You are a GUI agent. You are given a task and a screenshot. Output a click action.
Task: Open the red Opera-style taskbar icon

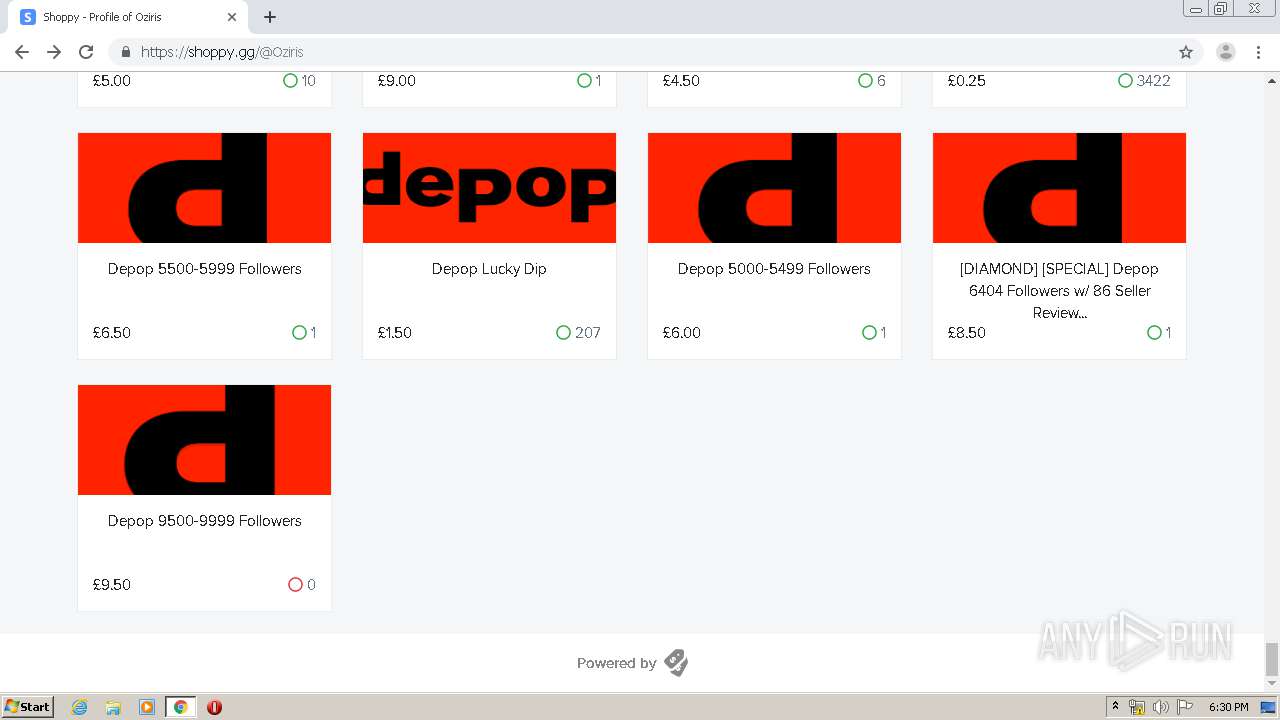click(x=214, y=707)
